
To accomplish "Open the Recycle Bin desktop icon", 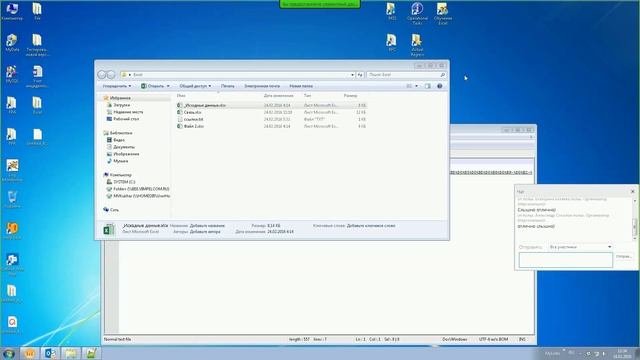I will pos(12,200).
